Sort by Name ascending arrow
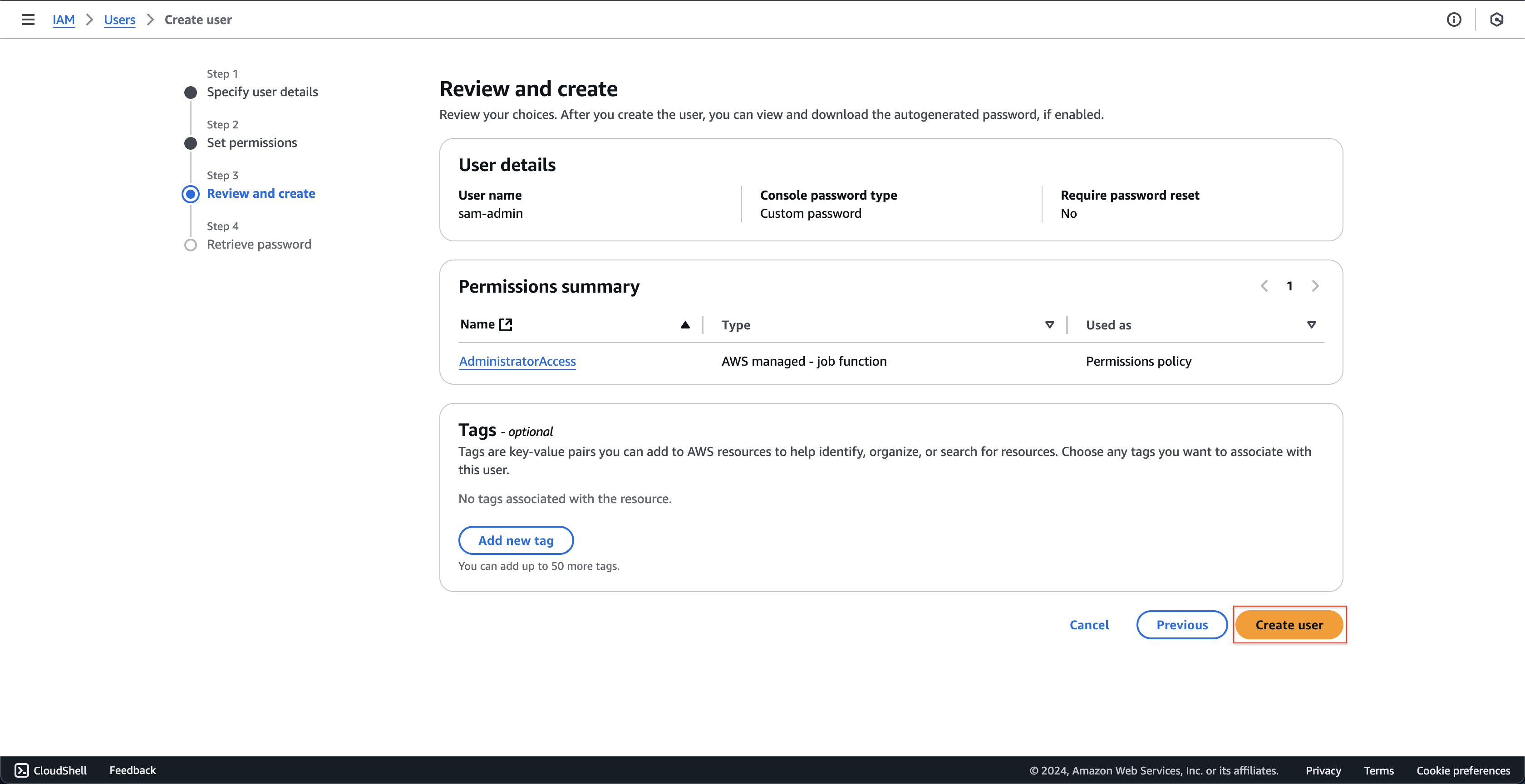This screenshot has width=1525, height=784. coord(685,325)
